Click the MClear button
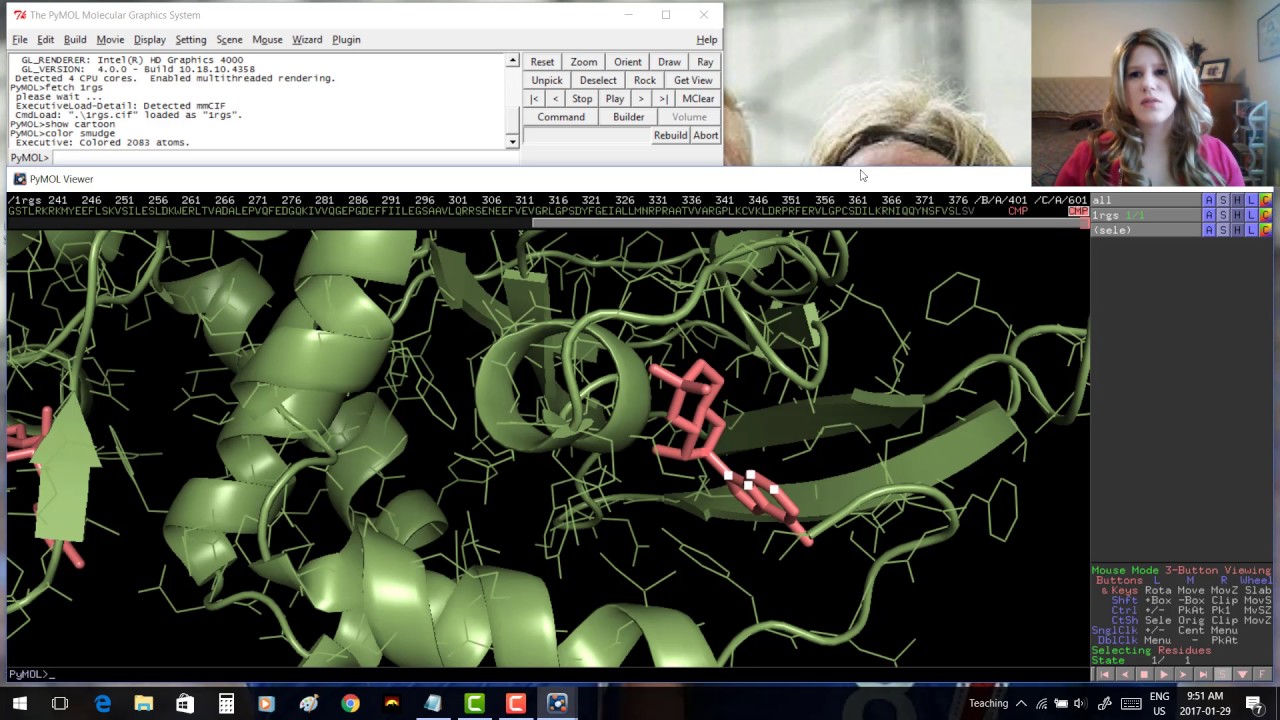The image size is (1280, 720). (x=698, y=99)
